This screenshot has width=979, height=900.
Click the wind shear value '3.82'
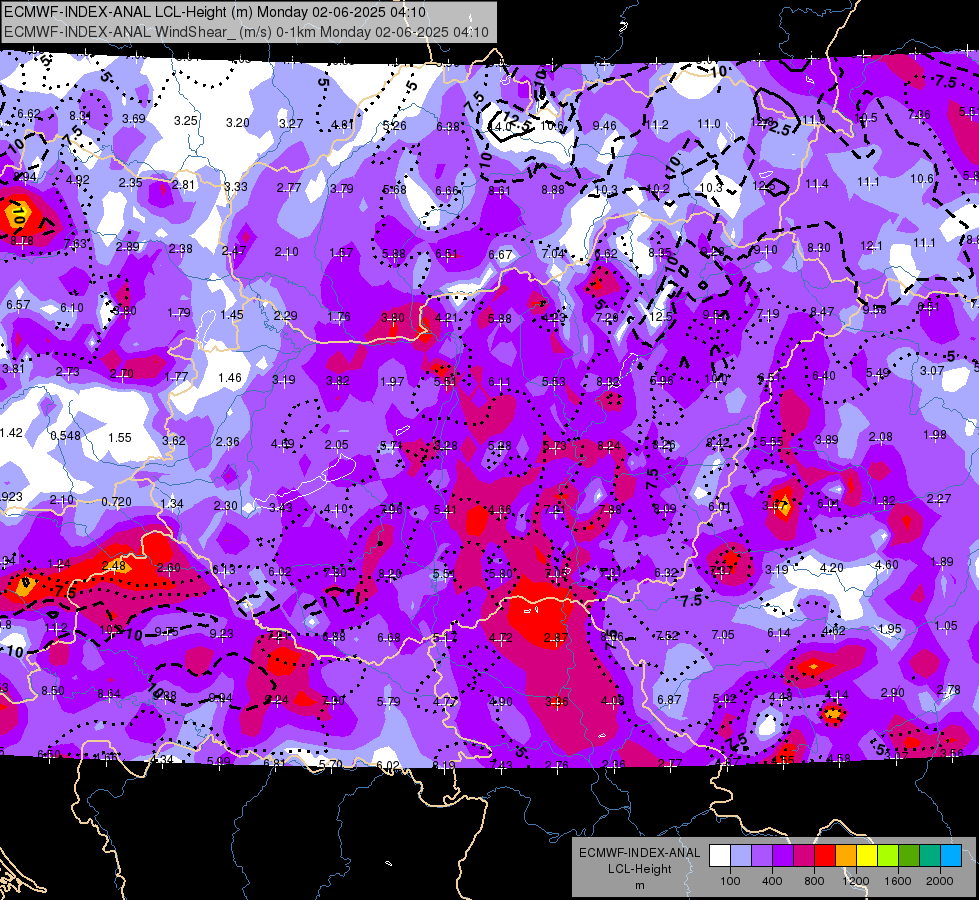338,380
